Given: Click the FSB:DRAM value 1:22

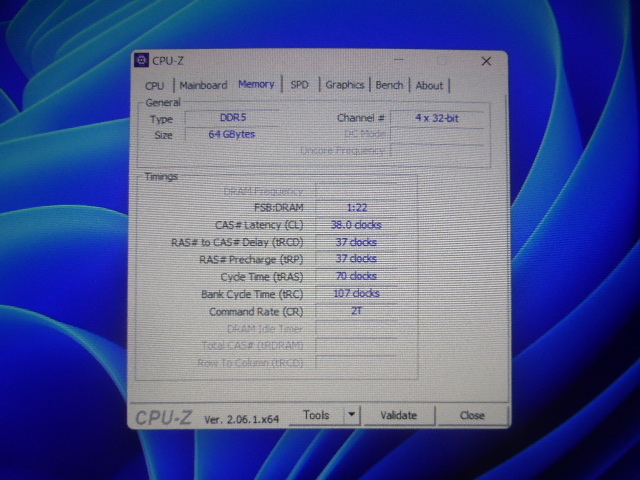Looking at the screenshot, I should [x=357, y=208].
